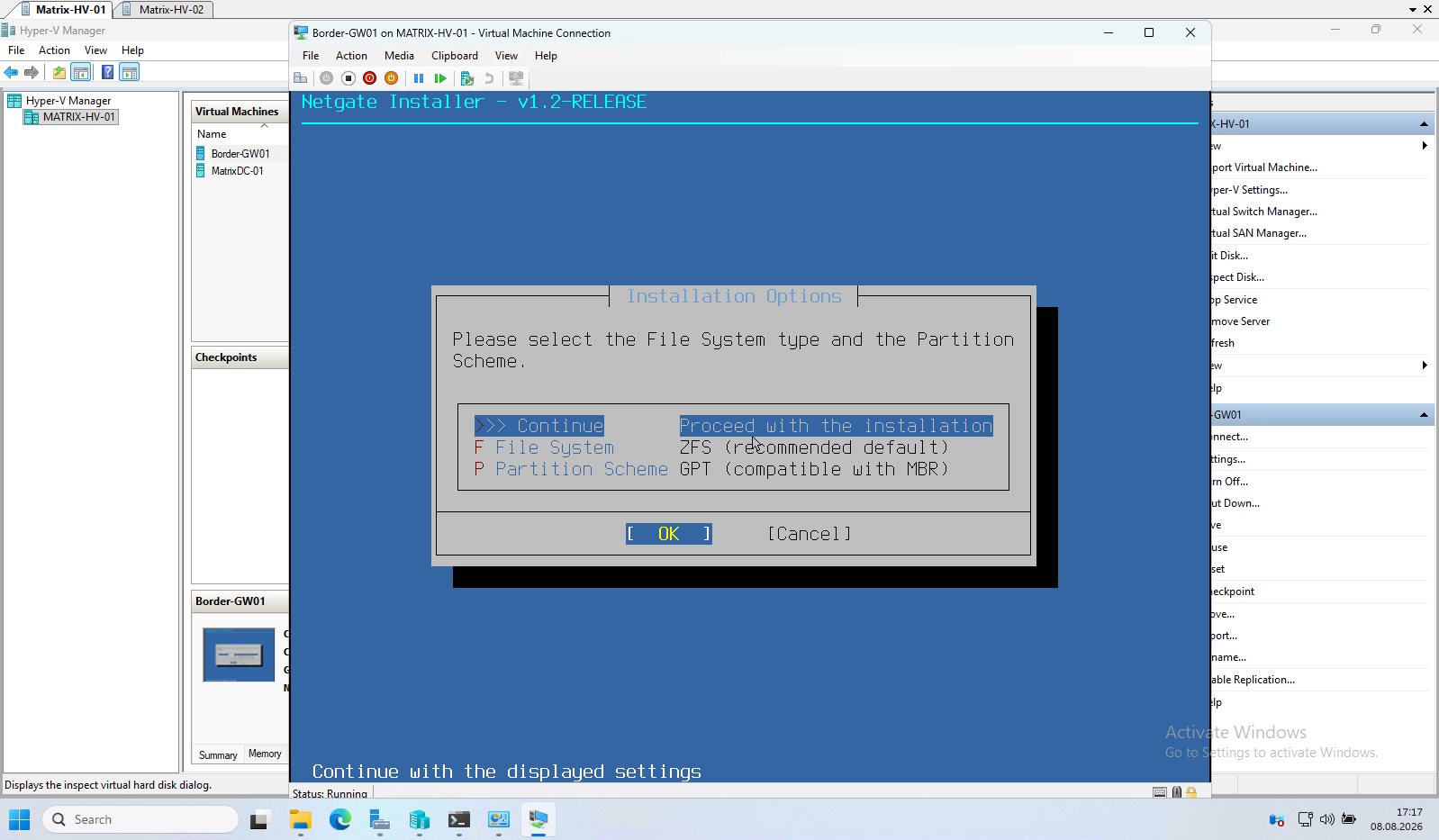Click the Enhanced Session toolbar icon
The height and width of the screenshot is (840, 1439).
516,78
